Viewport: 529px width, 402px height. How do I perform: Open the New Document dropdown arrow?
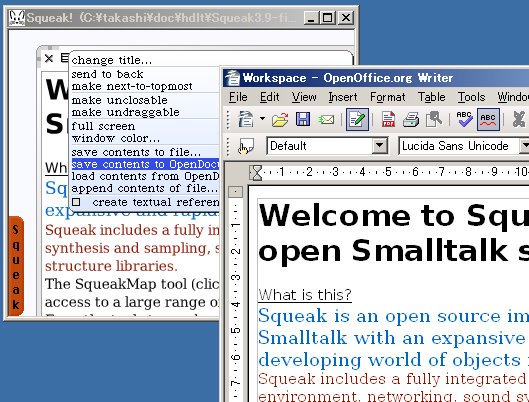tap(262, 119)
